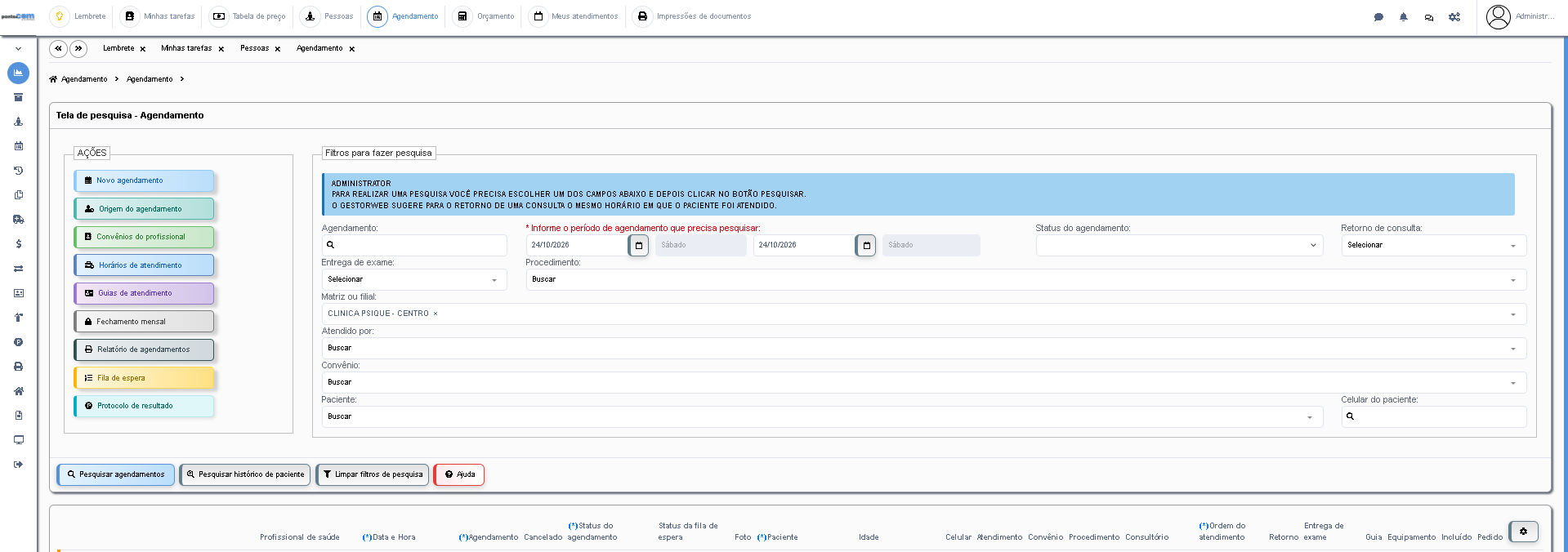Click the Novo agendamento button
The width and height of the screenshot is (1568, 552).
pos(144,180)
